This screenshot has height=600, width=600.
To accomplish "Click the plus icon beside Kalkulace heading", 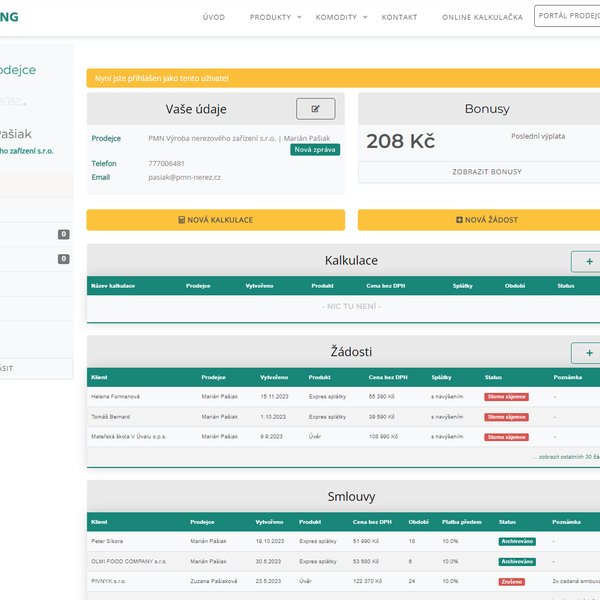I will [x=586, y=261].
